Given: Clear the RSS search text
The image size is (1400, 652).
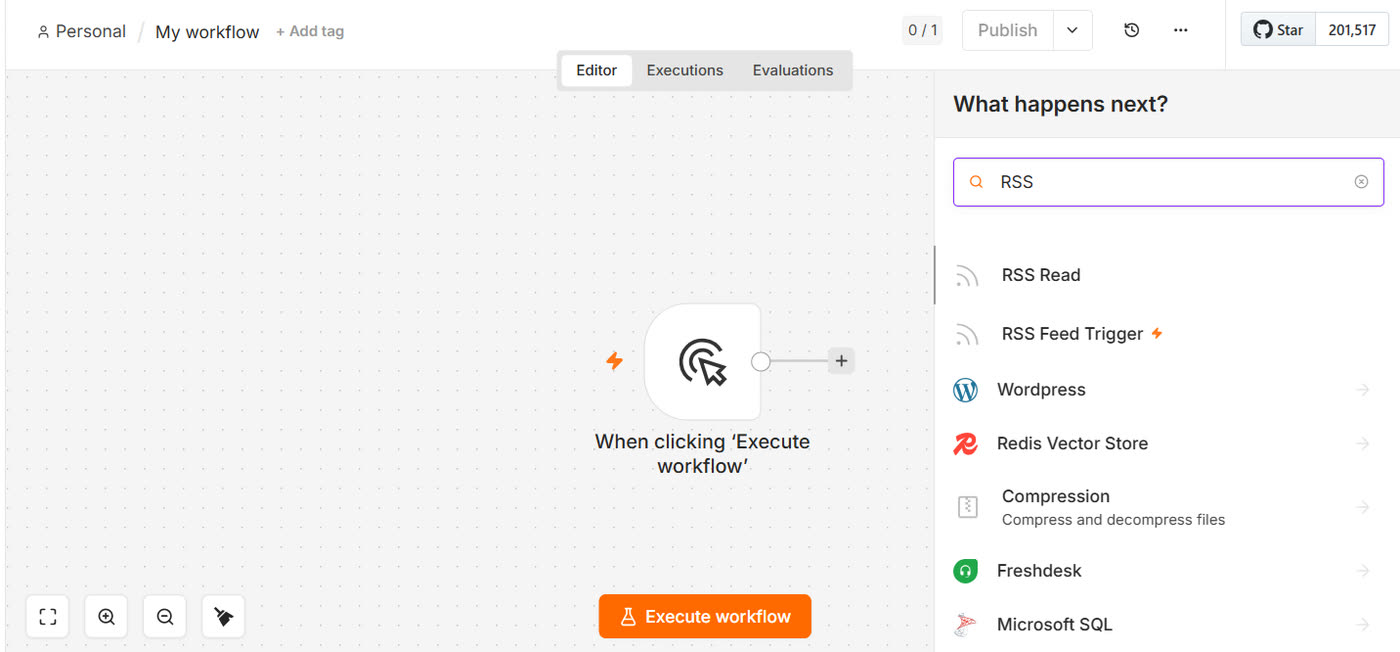Looking at the screenshot, I should pyautogui.click(x=1361, y=182).
